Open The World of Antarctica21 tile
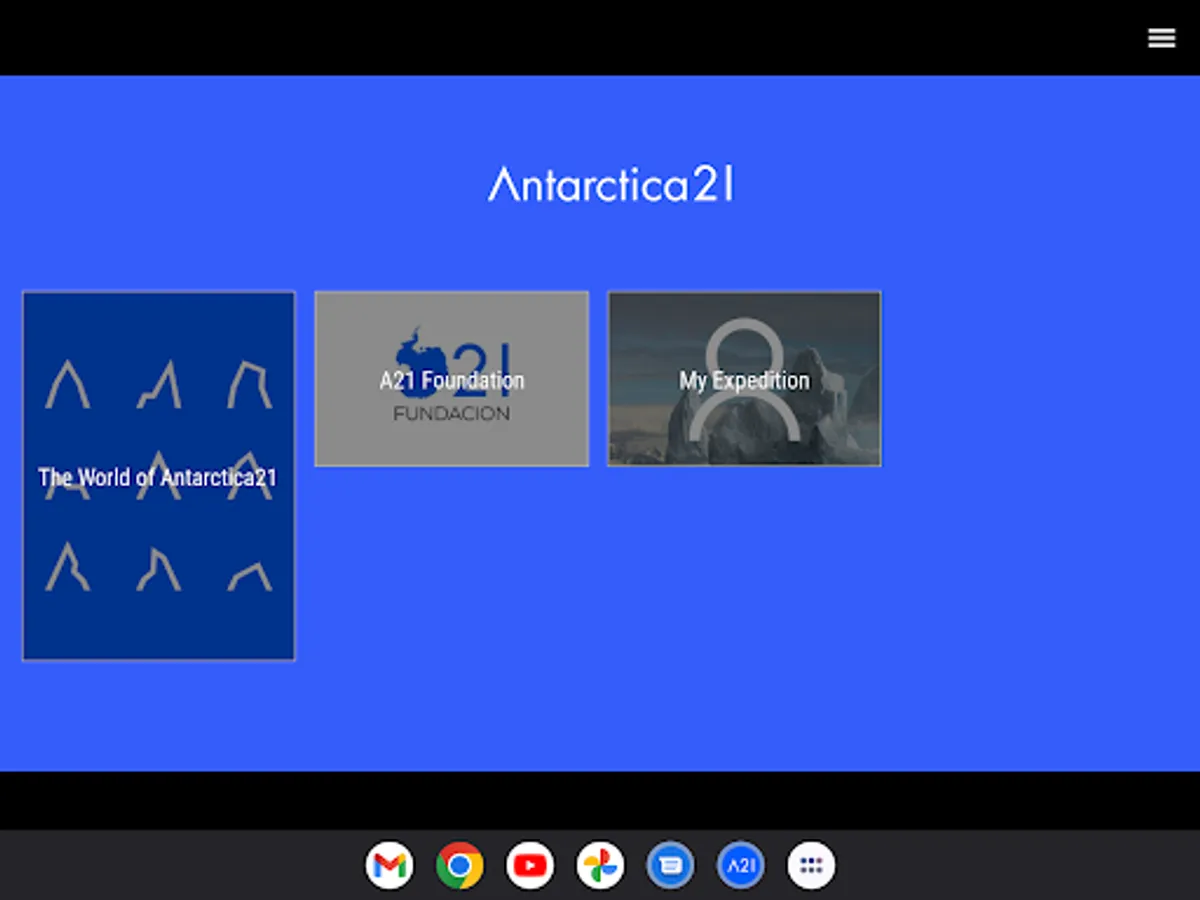Screen dimensions: 1200x900 click(x=159, y=476)
